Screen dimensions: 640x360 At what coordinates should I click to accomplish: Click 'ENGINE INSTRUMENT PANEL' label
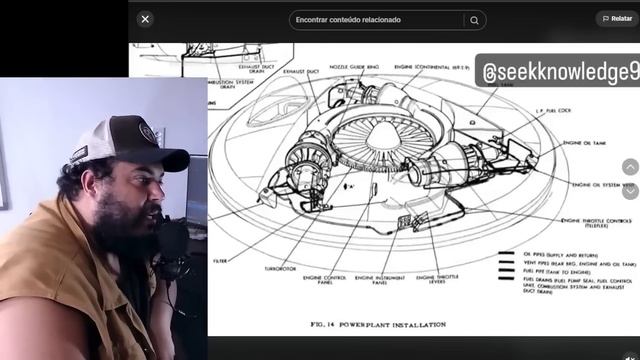(380, 280)
